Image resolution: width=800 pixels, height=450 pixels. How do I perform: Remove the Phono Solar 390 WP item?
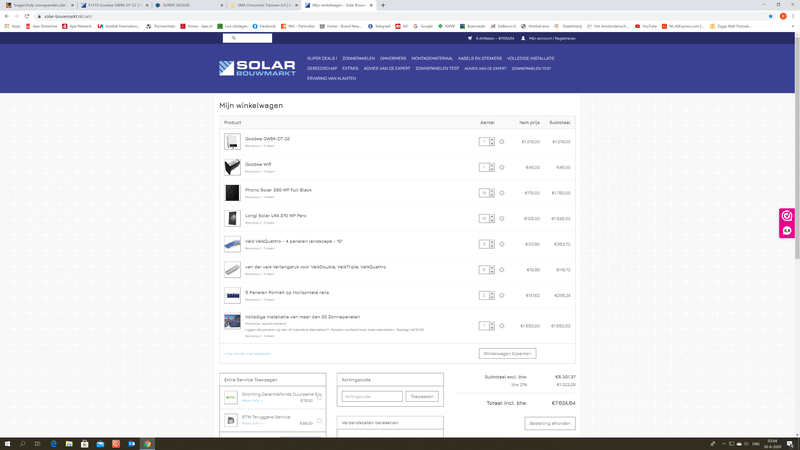point(502,193)
